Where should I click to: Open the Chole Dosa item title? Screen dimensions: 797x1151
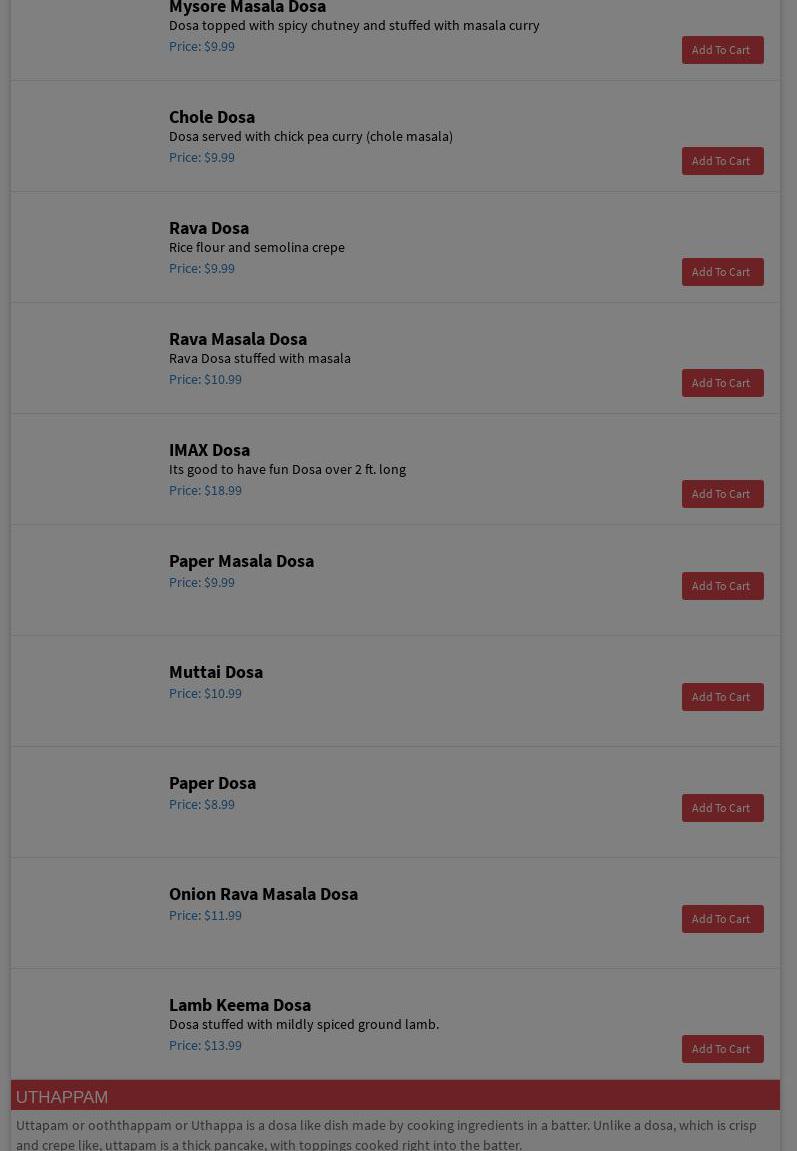pos(212,117)
